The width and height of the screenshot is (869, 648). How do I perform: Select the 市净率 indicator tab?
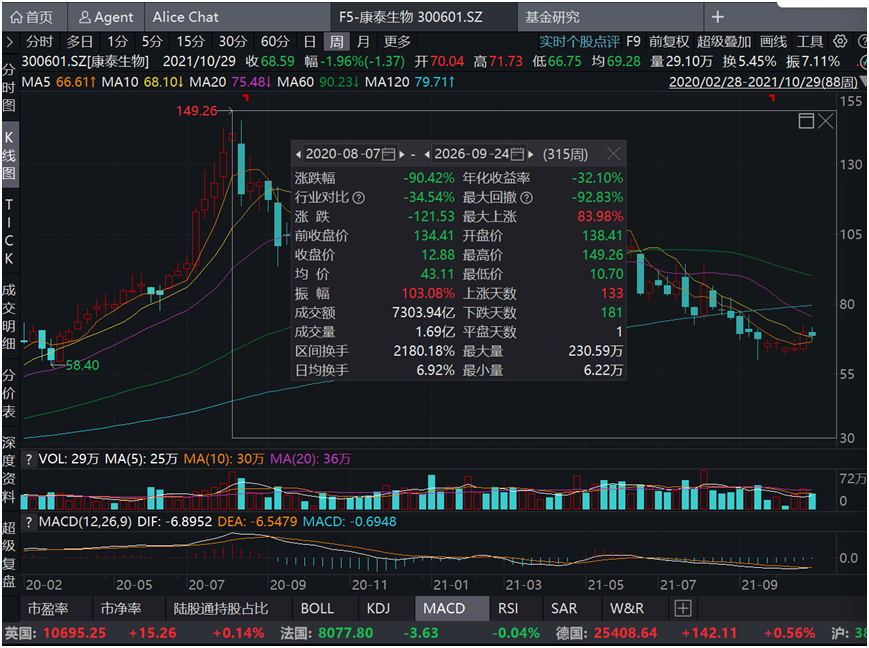(121, 608)
